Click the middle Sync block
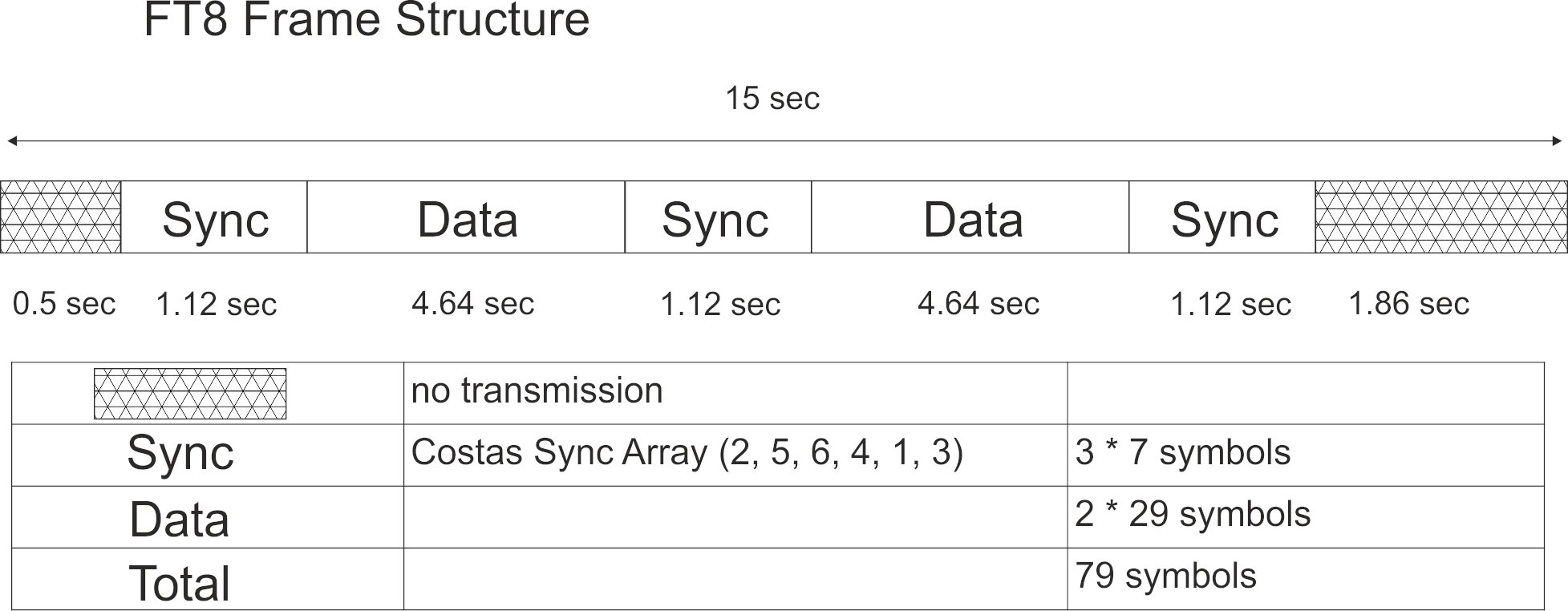The image size is (1568, 611). click(x=715, y=218)
